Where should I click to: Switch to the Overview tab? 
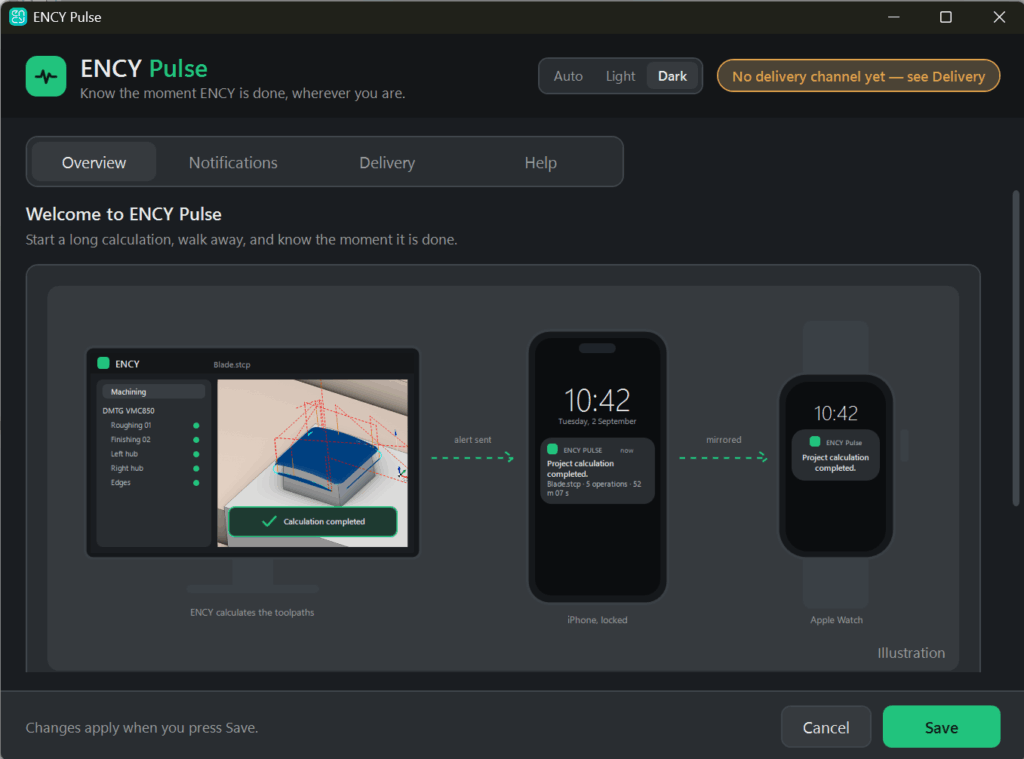coord(94,162)
